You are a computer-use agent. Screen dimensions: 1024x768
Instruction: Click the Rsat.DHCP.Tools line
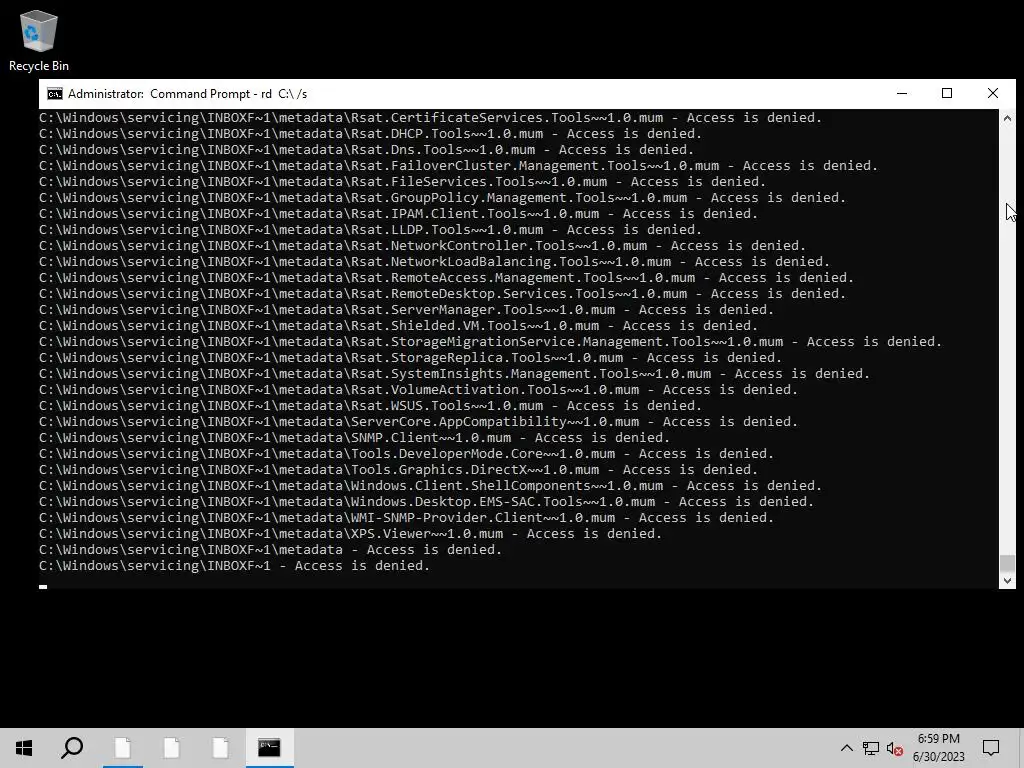pyautogui.click(x=370, y=134)
